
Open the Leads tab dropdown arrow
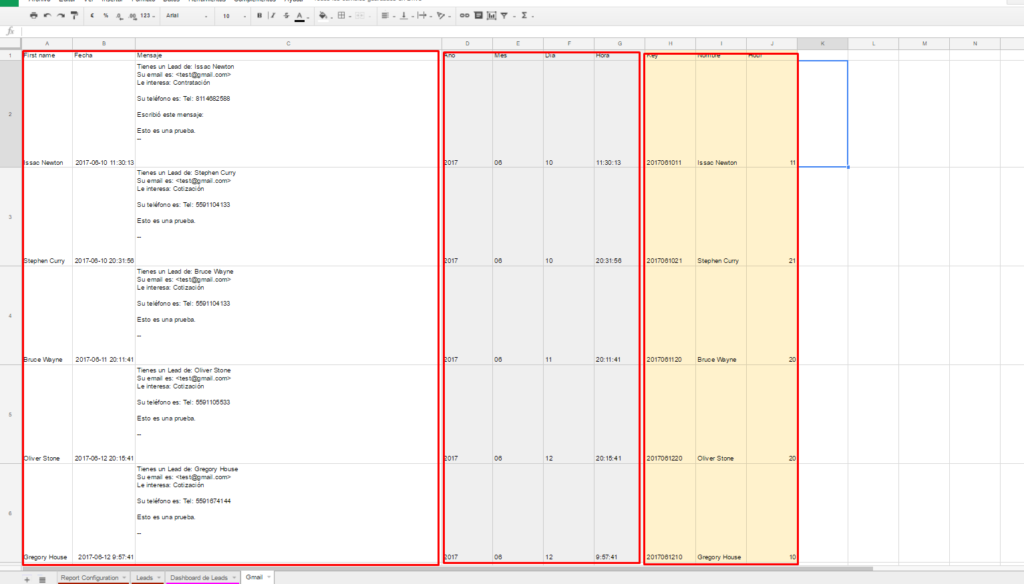(158, 577)
